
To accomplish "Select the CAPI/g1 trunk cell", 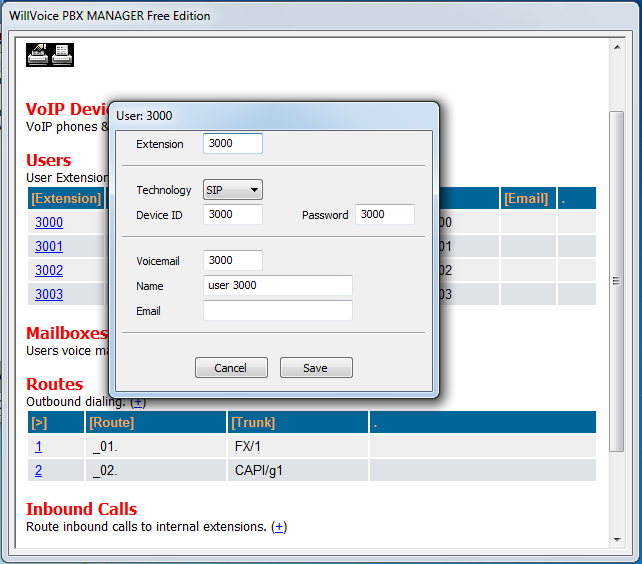I will pos(298,471).
